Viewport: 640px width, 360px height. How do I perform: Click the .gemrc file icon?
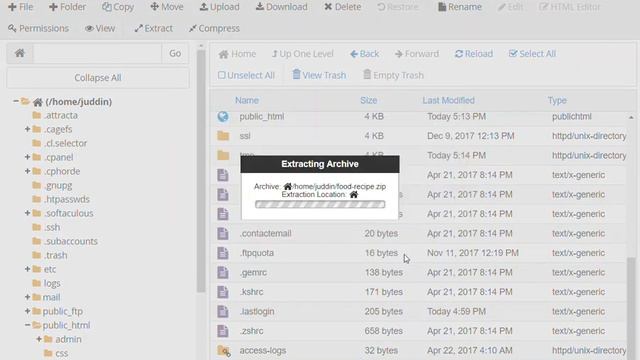pos(223,272)
